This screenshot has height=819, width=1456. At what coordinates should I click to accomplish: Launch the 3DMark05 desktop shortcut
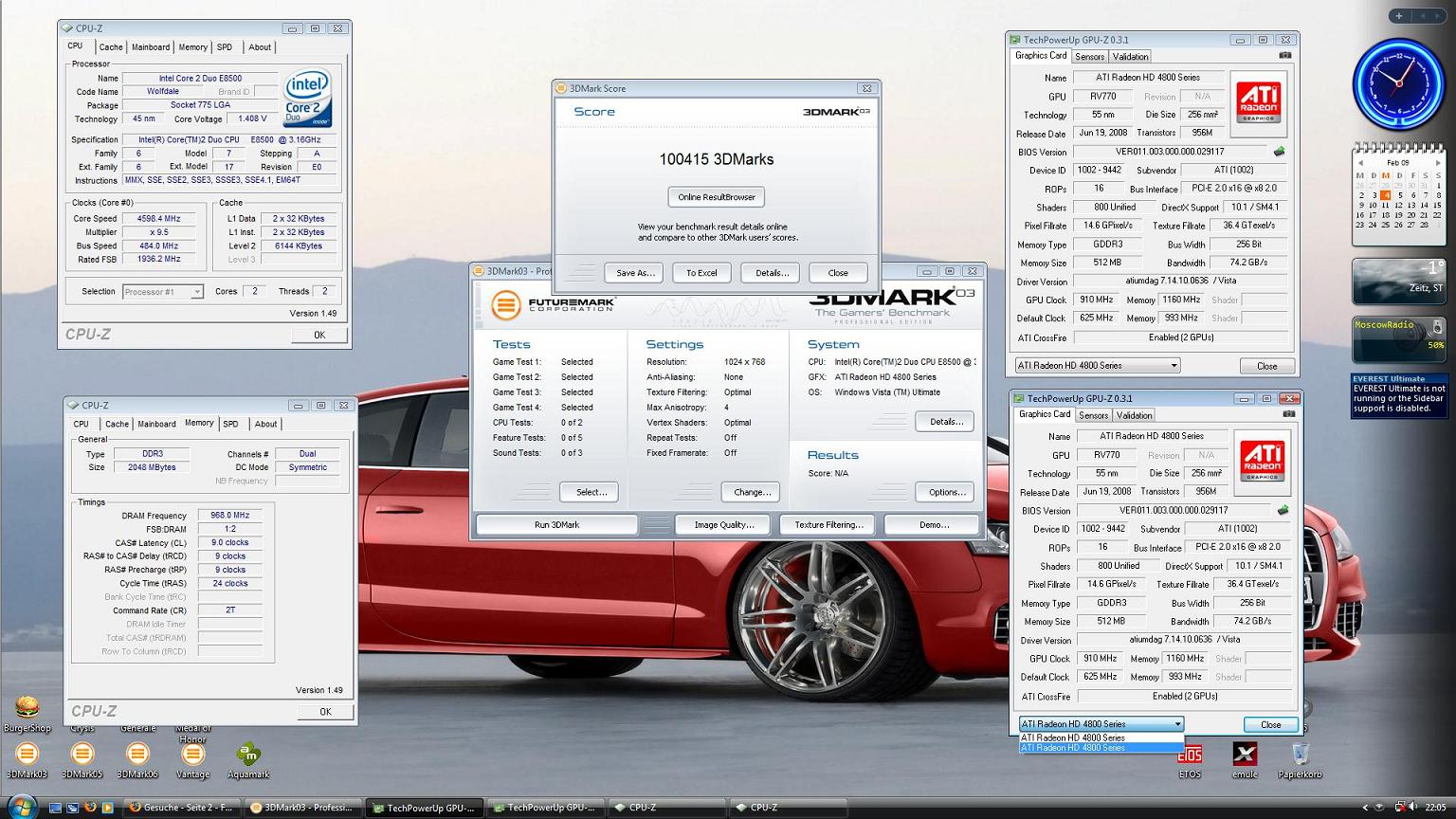point(82,761)
